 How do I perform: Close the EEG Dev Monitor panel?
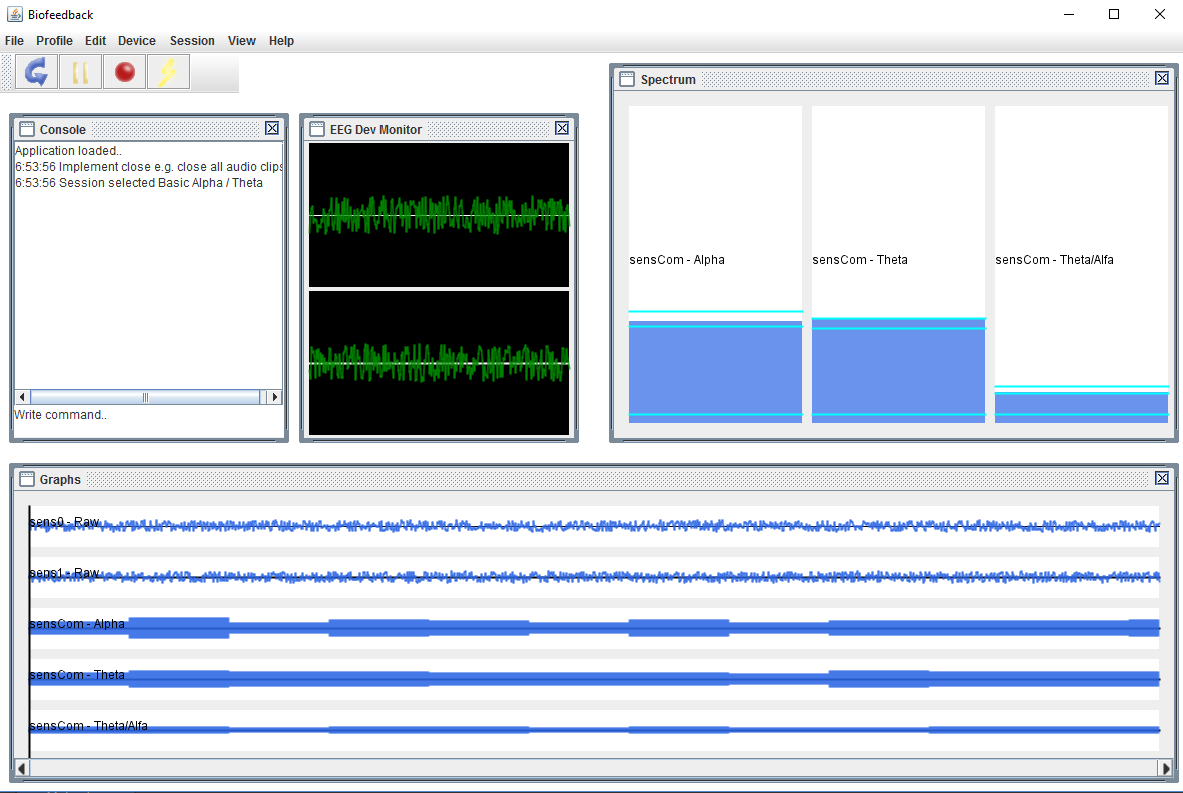(562, 128)
